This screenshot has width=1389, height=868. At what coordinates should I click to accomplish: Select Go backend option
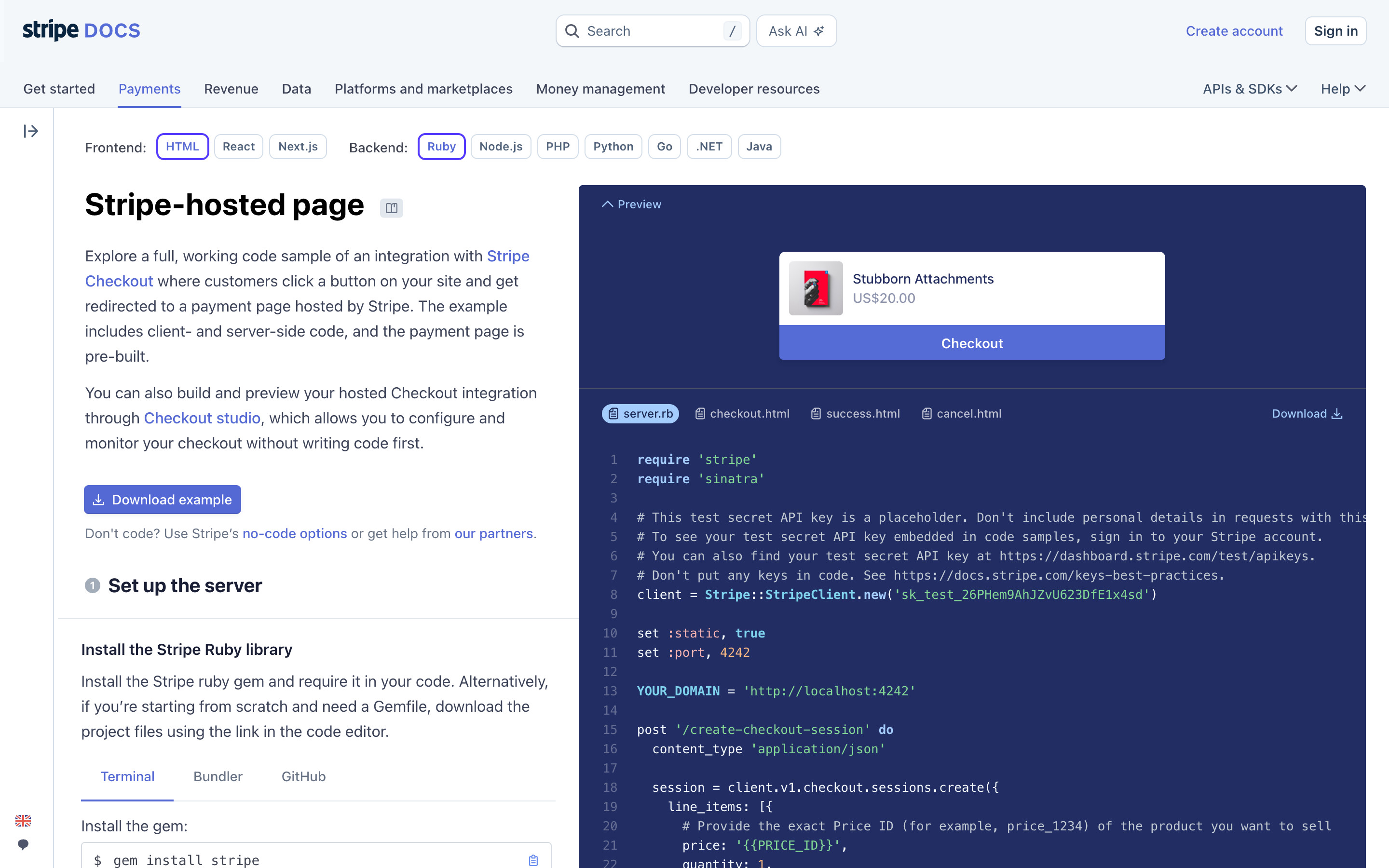tap(665, 147)
